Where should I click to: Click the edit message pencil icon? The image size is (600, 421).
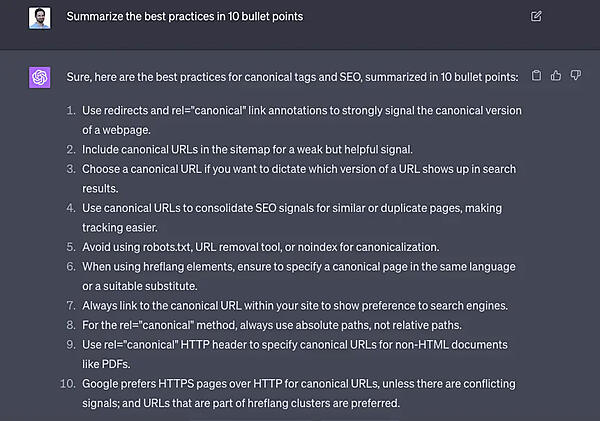pyautogui.click(x=536, y=16)
